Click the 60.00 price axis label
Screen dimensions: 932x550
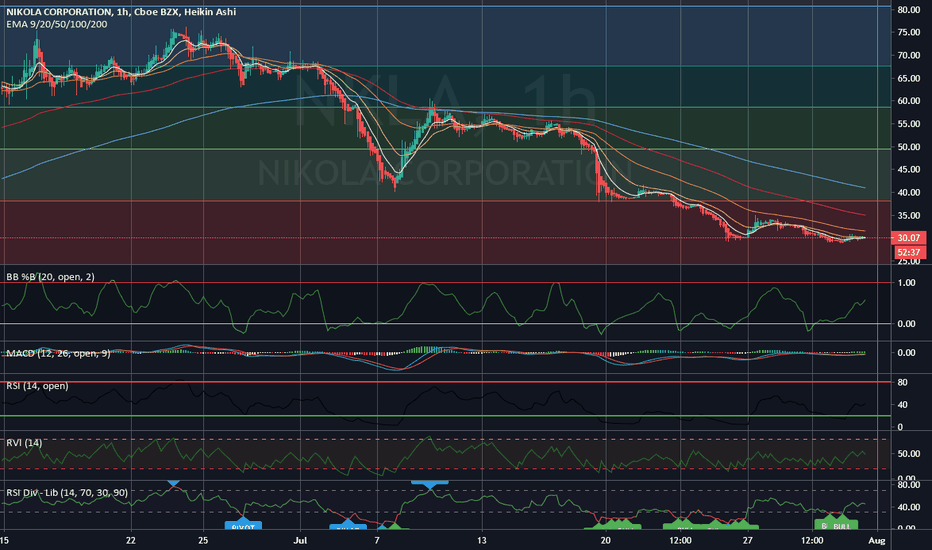pyautogui.click(x=909, y=101)
